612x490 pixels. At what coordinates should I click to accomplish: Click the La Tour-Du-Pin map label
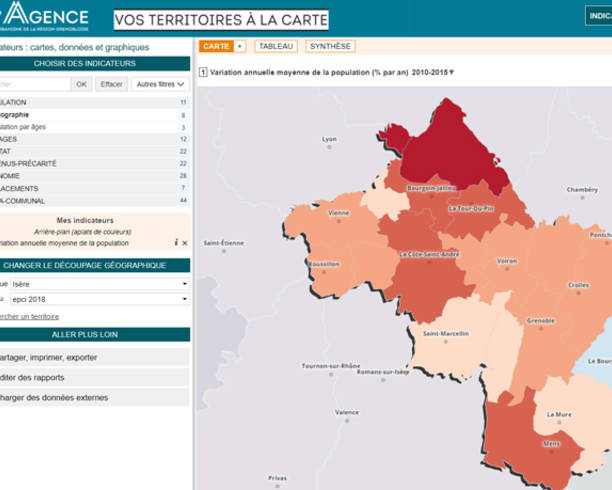coord(471,208)
